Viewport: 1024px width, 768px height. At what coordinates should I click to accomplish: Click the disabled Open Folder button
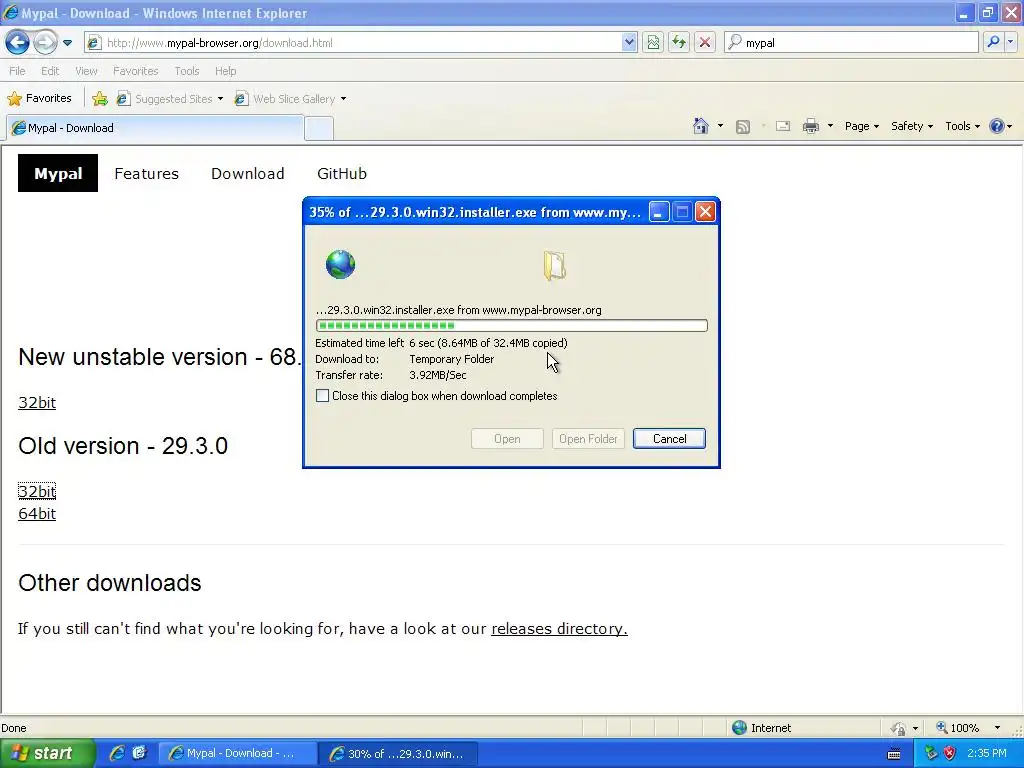pos(588,439)
